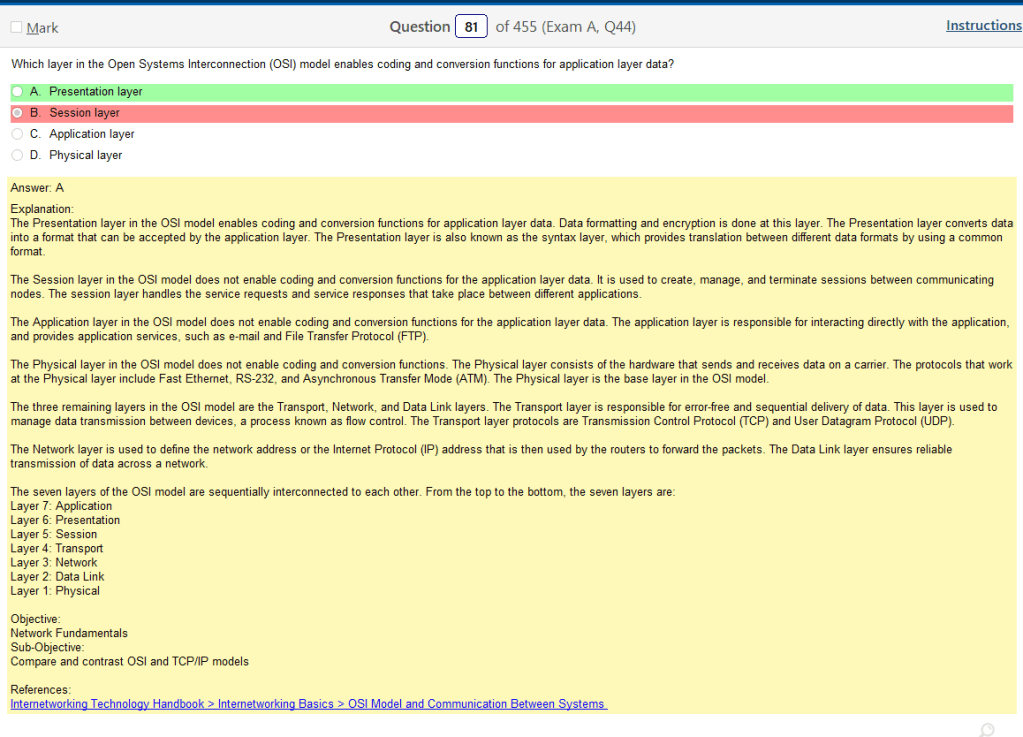
Task: Click the bold Question label
Action: pyautogui.click(x=419, y=27)
